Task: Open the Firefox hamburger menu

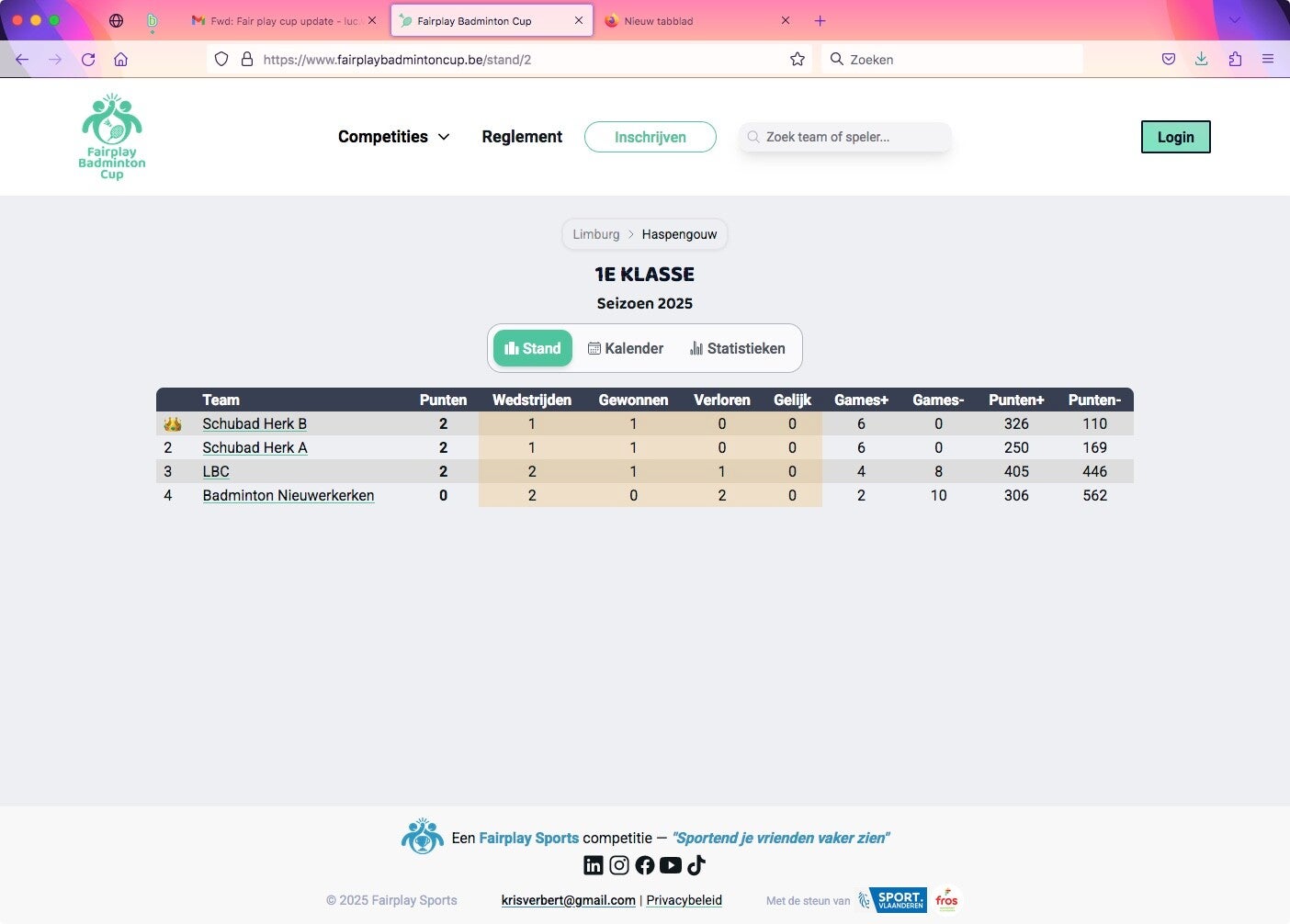Action: [x=1268, y=60]
